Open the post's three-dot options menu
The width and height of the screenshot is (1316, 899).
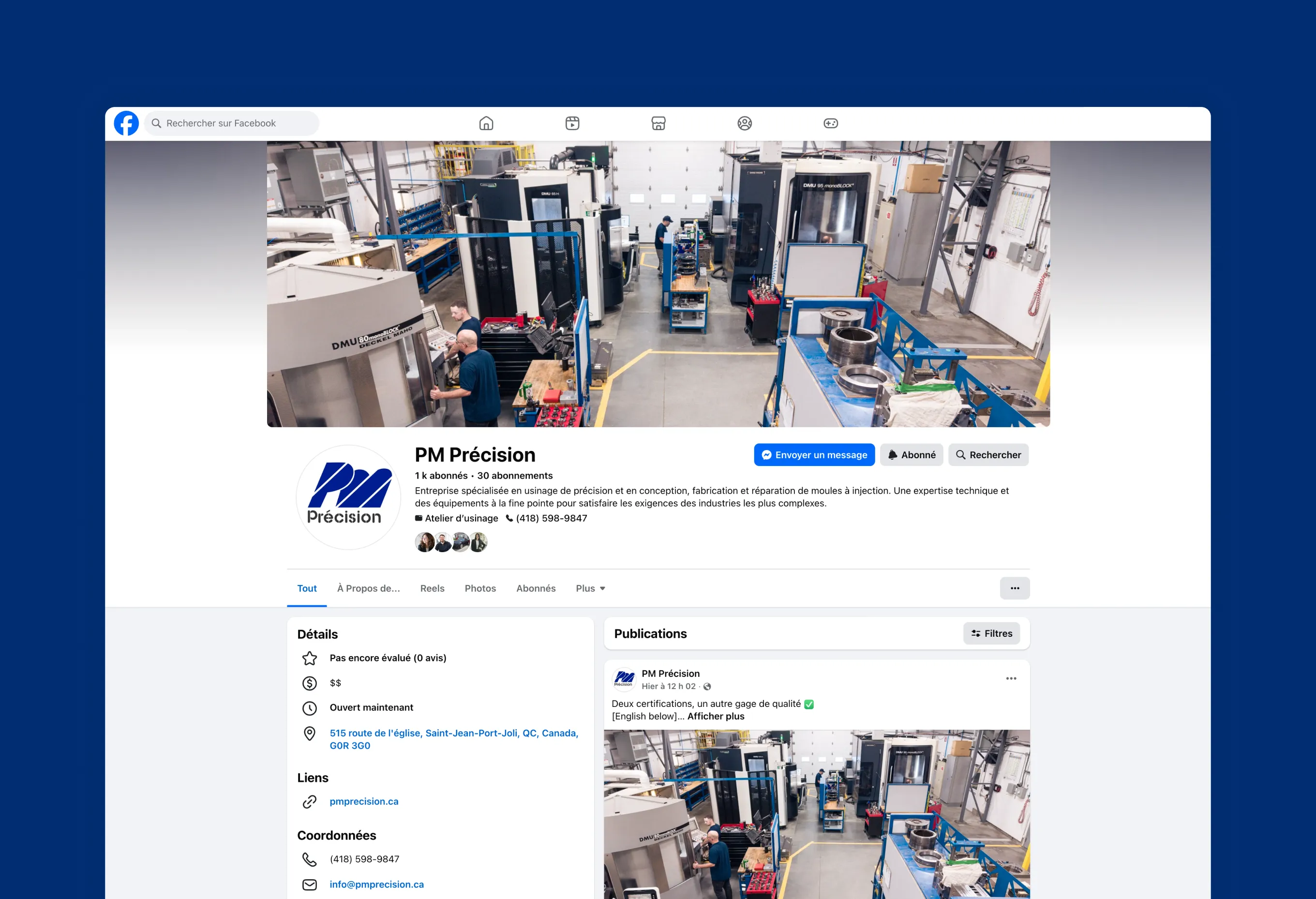[x=1011, y=679]
